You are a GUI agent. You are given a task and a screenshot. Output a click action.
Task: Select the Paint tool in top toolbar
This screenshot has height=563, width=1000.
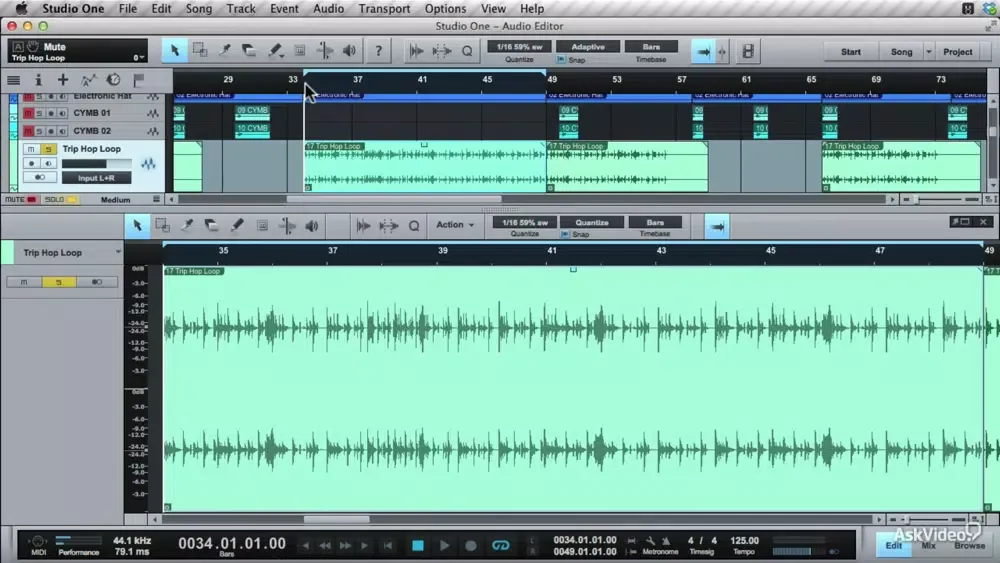[275, 50]
